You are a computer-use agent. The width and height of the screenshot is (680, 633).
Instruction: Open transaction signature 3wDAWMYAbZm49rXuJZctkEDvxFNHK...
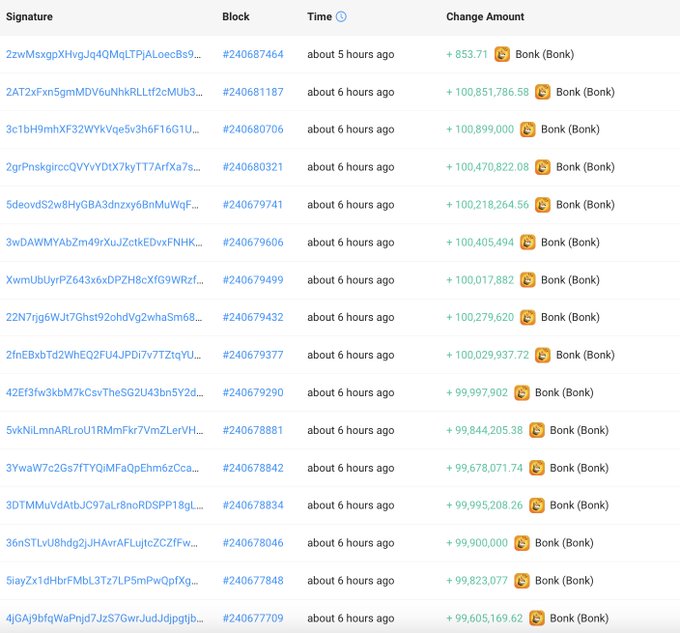pyautogui.click(x=104, y=242)
